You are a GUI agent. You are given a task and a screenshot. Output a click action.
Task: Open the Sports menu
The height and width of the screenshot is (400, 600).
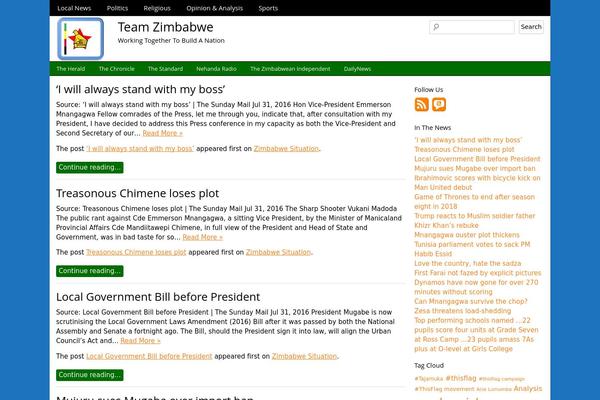click(268, 8)
